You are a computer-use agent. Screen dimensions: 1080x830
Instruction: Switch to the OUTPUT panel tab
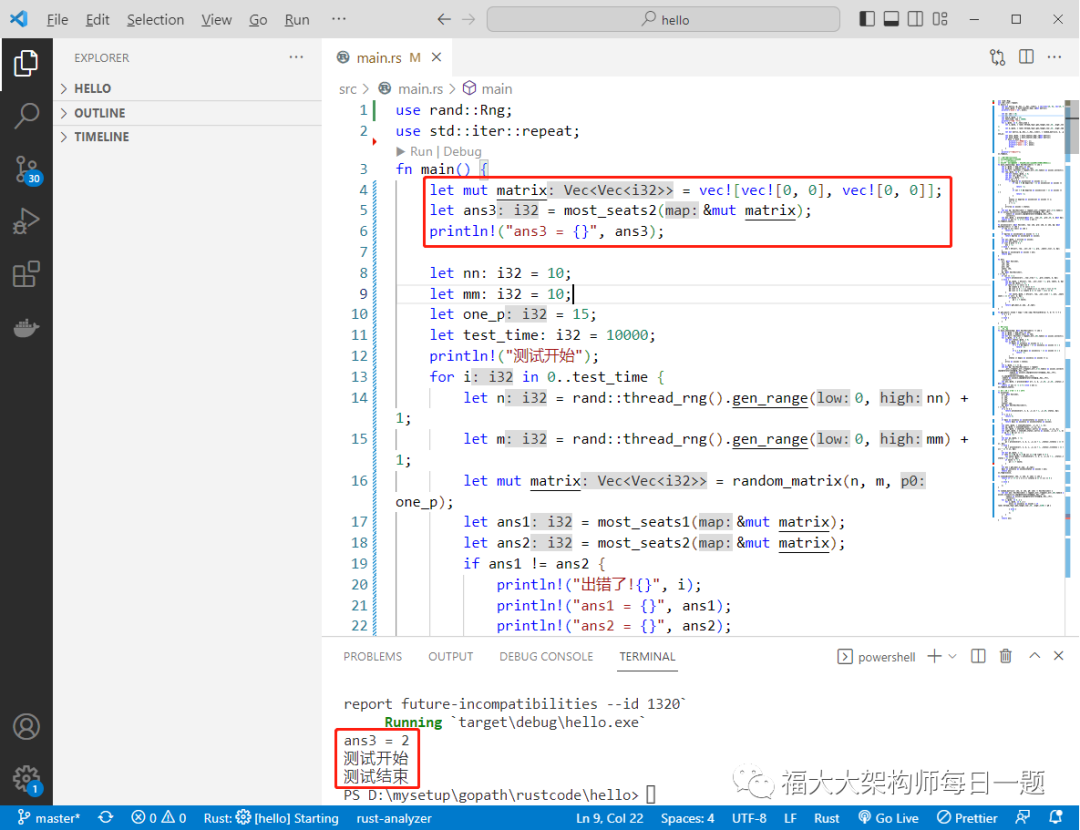[x=450, y=656]
